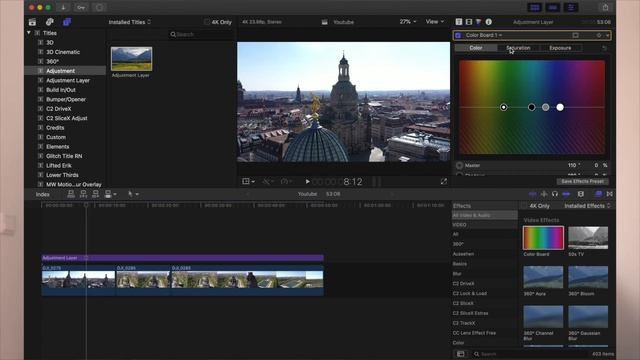Click the titles browser Search field
Image resolution: width=640 pixels, height=360 pixels.
click(x=200, y=35)
